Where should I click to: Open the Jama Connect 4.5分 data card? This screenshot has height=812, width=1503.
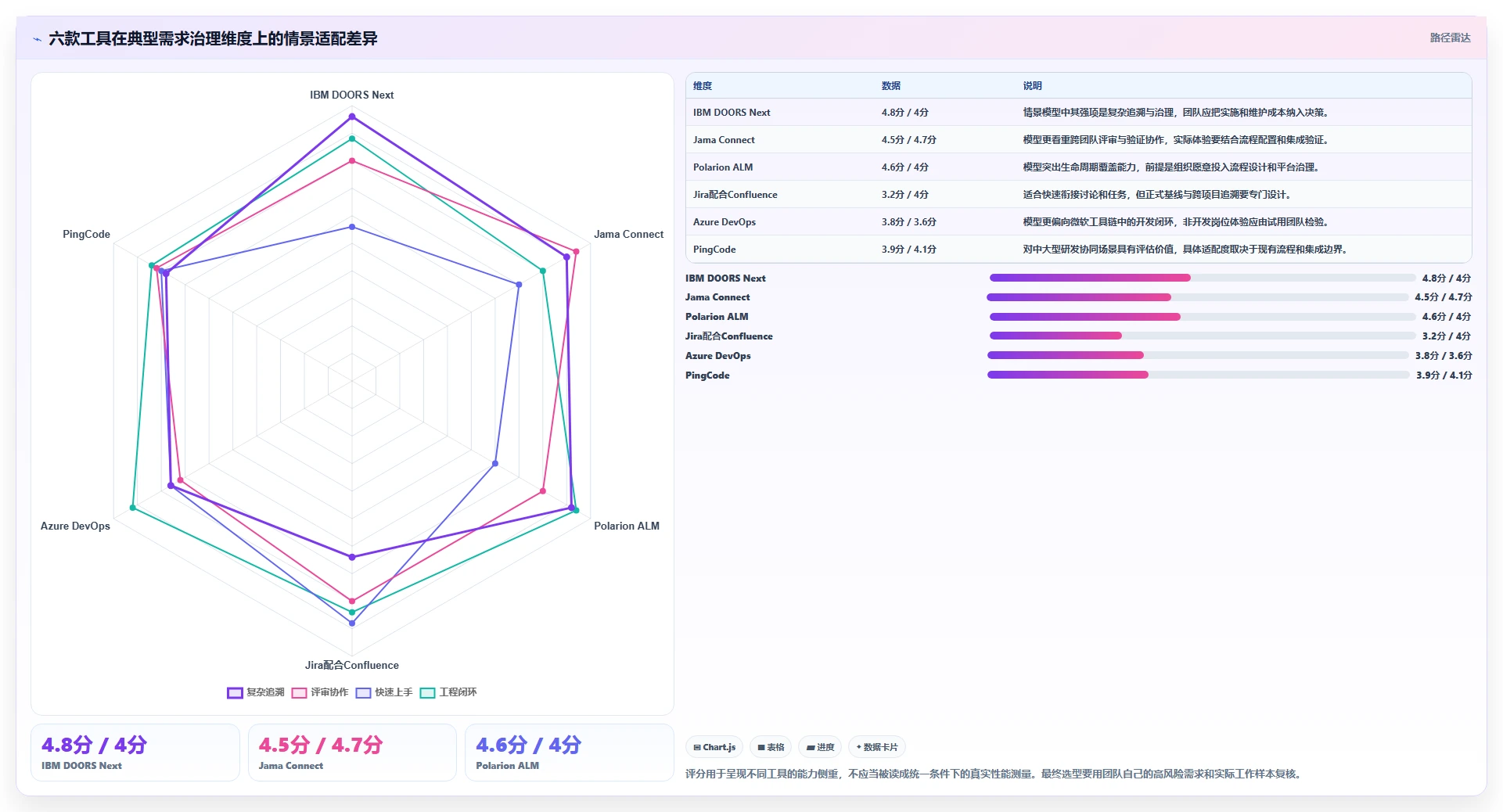tap(352, 753)
